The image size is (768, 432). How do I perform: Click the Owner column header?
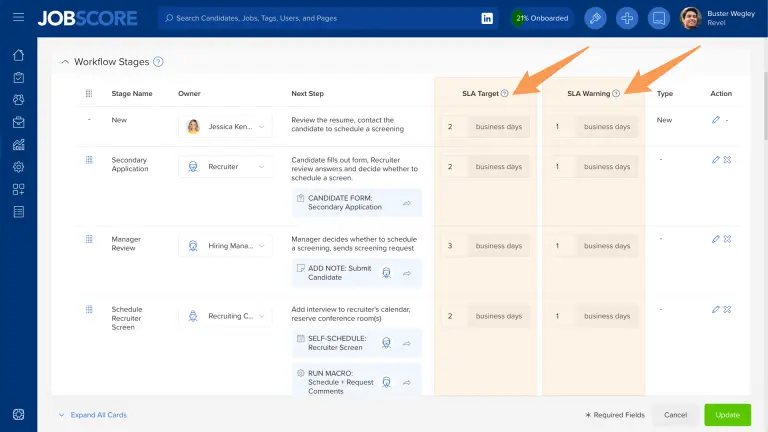pos(189,94)
